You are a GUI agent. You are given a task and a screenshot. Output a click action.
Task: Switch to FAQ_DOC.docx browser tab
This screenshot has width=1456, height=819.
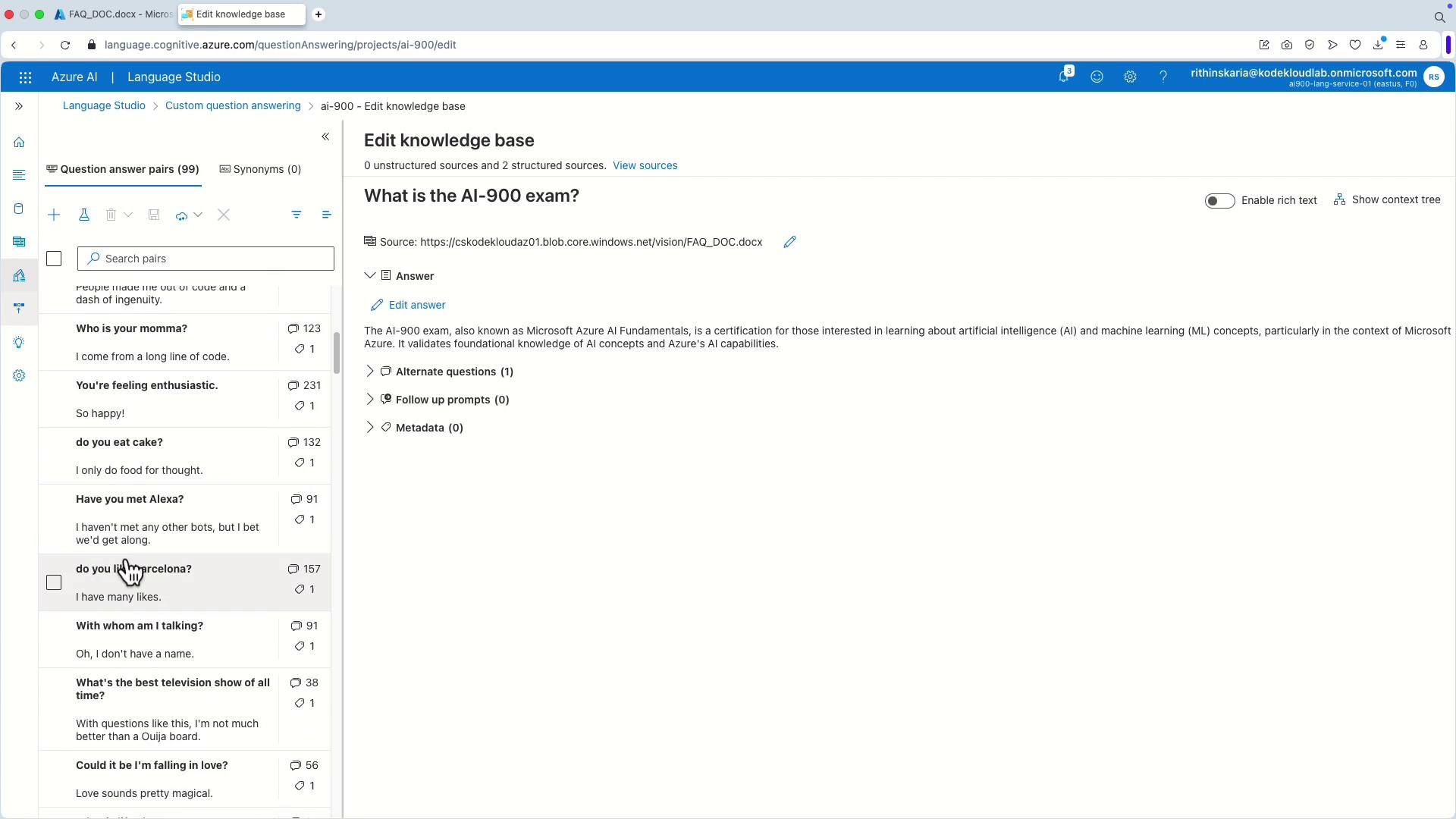[x=114, y=14]
